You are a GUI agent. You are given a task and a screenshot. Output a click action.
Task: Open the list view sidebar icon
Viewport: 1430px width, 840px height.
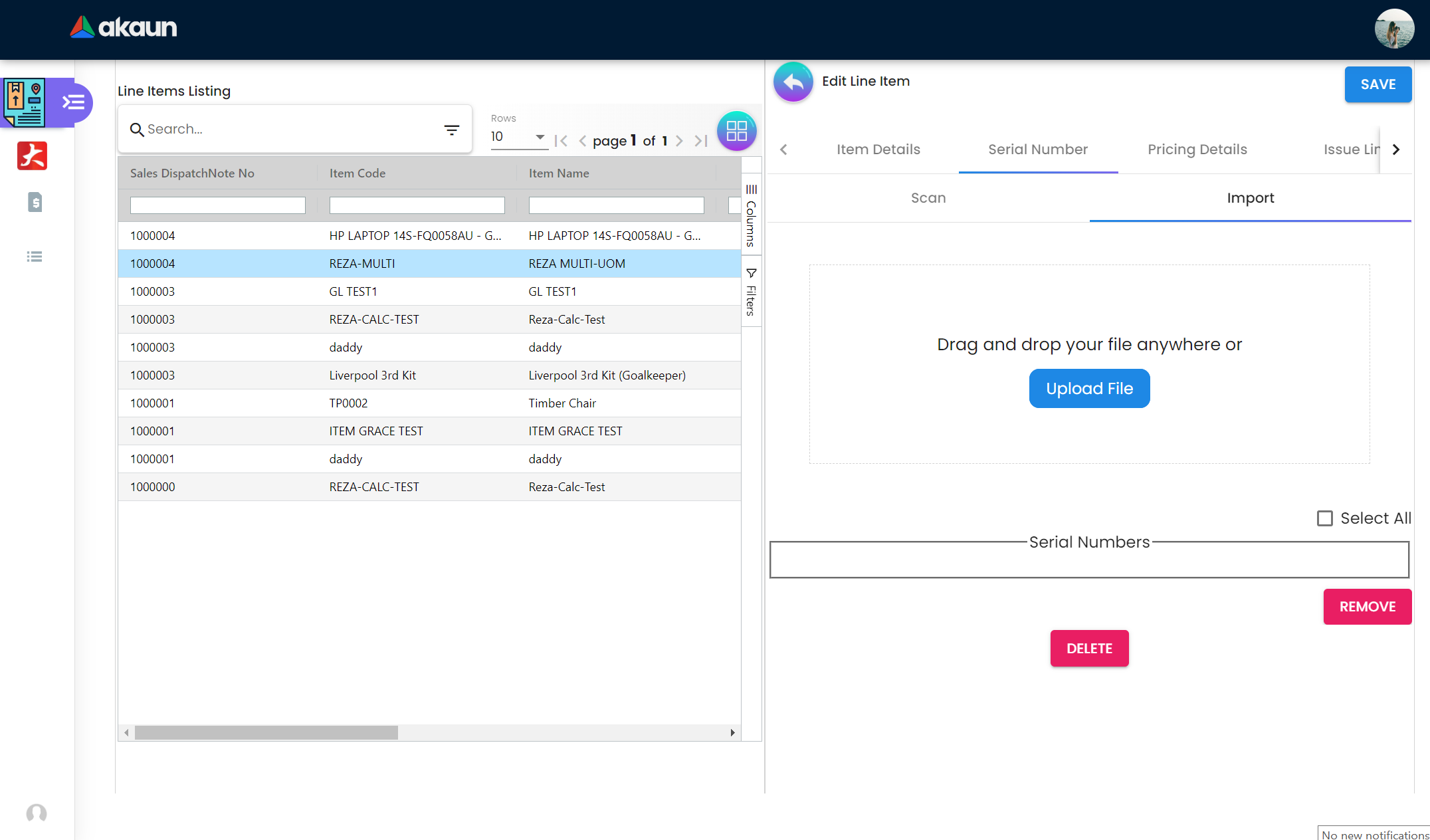(x=35, y=257)
